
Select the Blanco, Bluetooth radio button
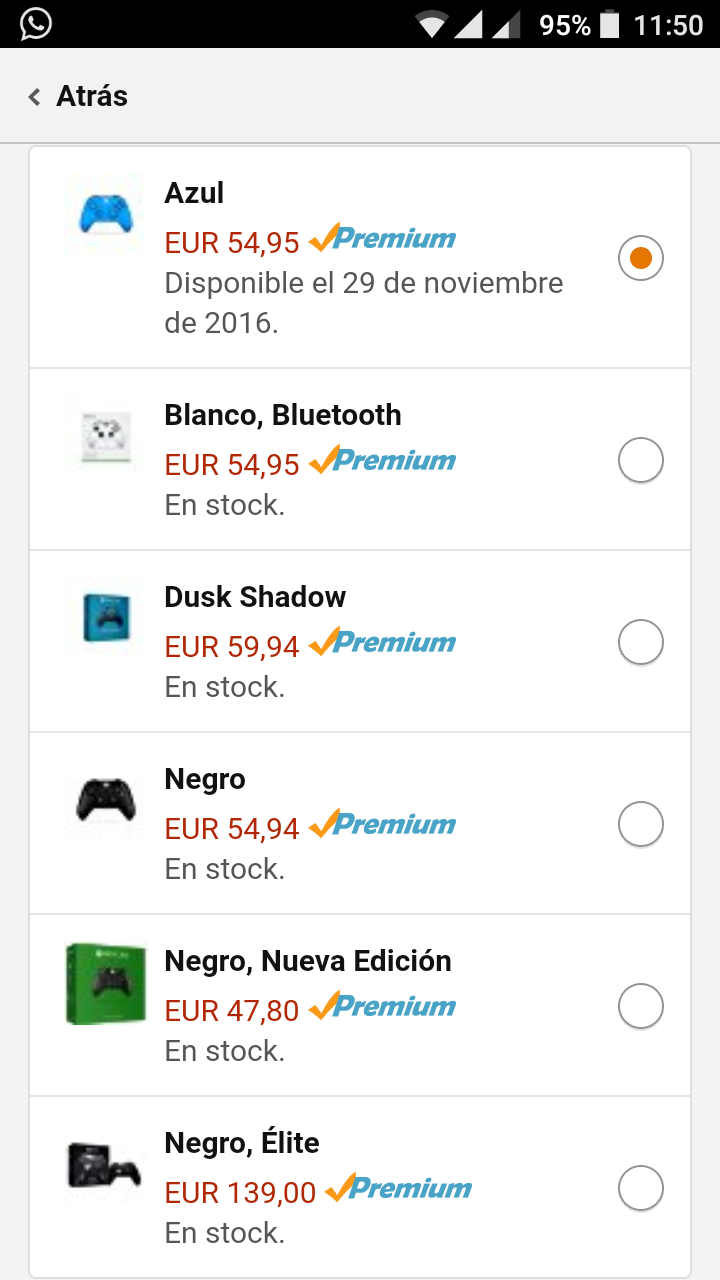(x=641, y=461)
